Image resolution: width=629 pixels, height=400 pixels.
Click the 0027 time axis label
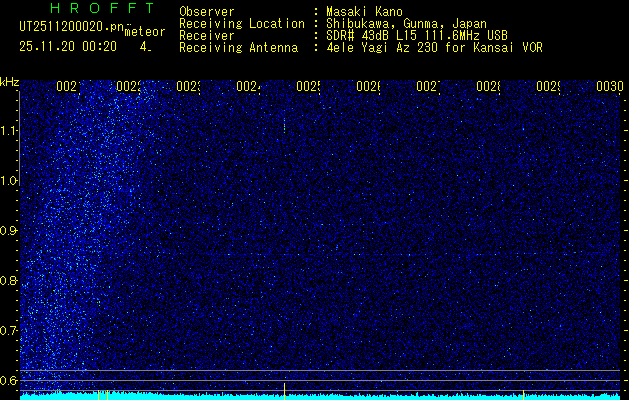tap(428, 86)
